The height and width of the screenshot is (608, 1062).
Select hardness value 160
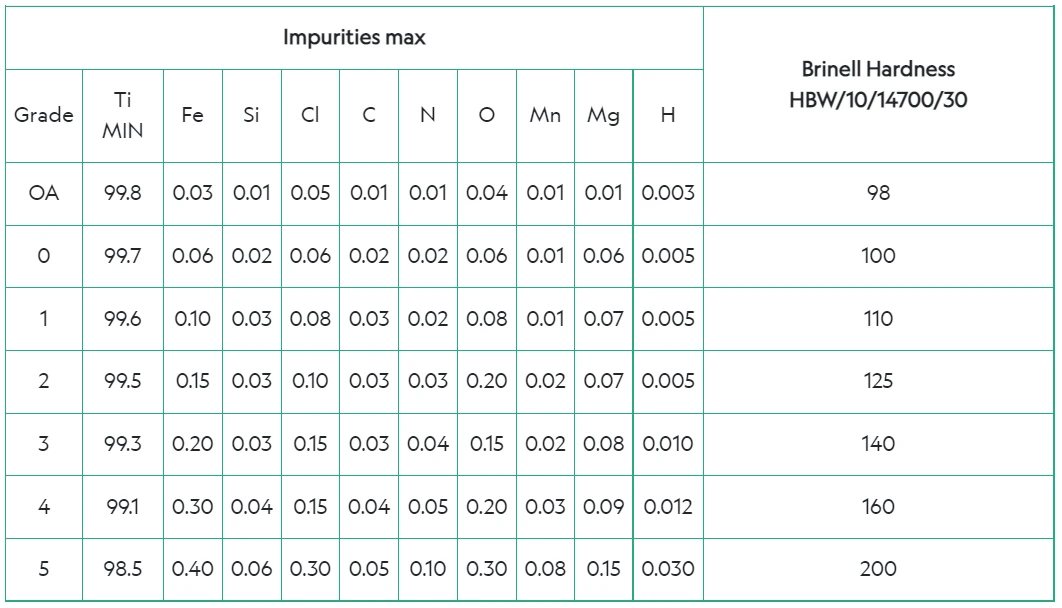click(878, 507)
